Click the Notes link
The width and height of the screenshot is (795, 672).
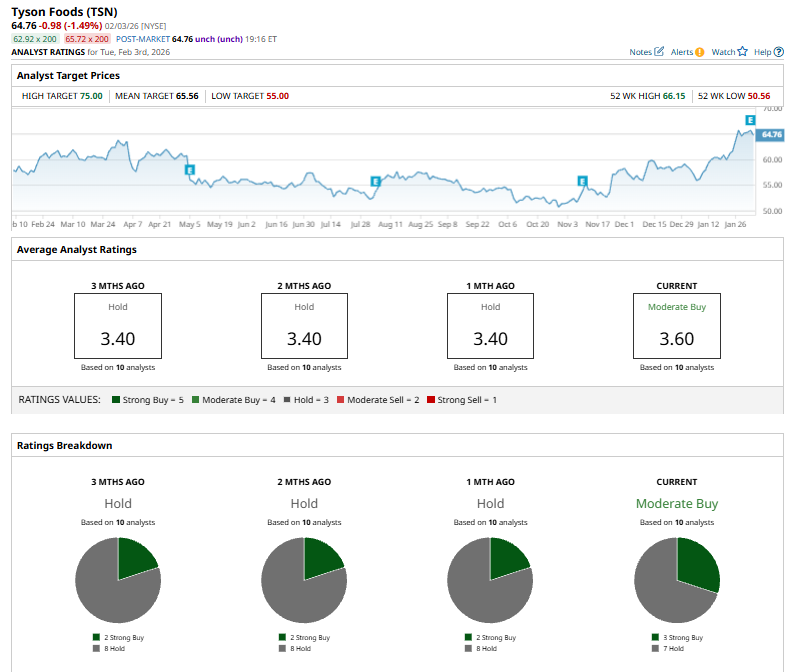click(640, 52)
